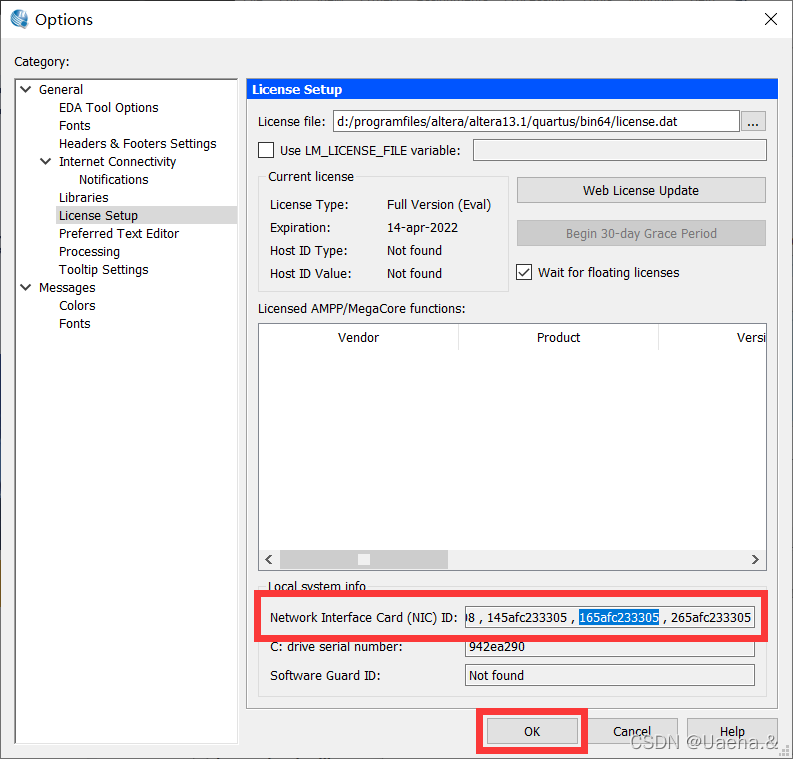Click Cancel button
Image resolution: width=793 pixels, height=759 pixels.
pos(632,731)
